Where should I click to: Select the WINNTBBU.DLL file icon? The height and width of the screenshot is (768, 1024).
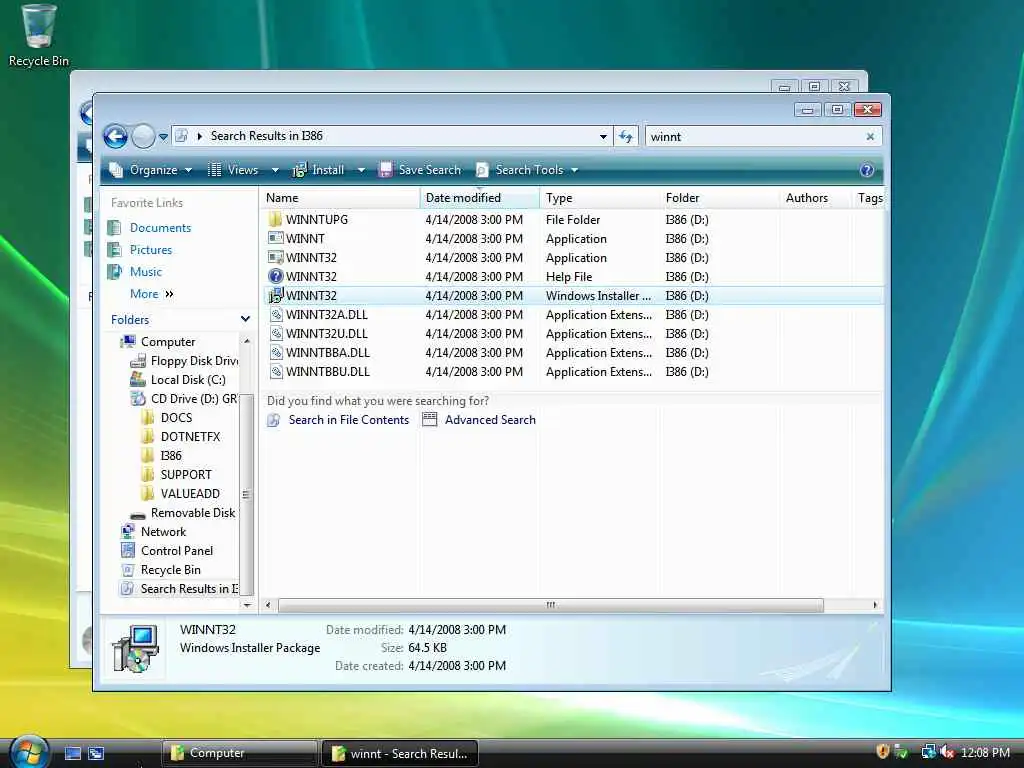click(276, 372)
